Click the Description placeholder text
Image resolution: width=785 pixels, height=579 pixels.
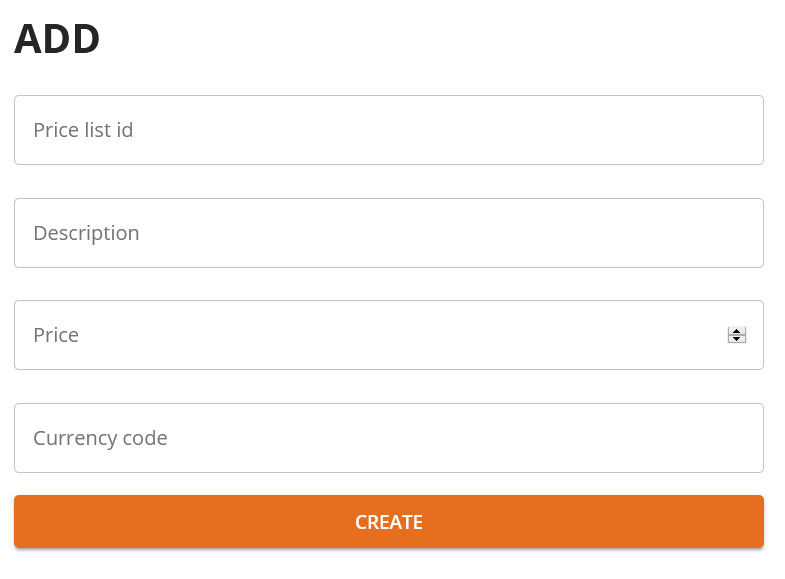point(86,233)
